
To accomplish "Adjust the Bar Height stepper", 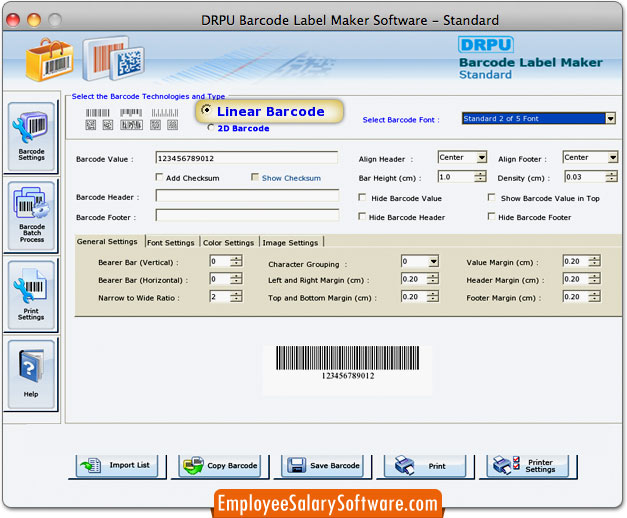I will coord(480,176).
